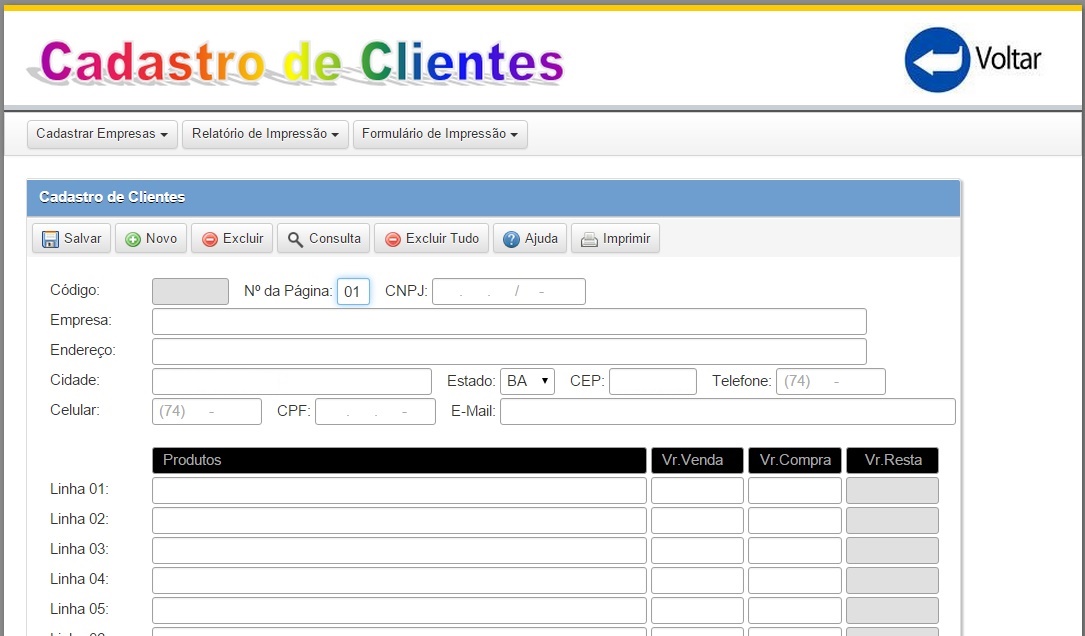Click the Imprimir printer icon

[x=589, y=239]
